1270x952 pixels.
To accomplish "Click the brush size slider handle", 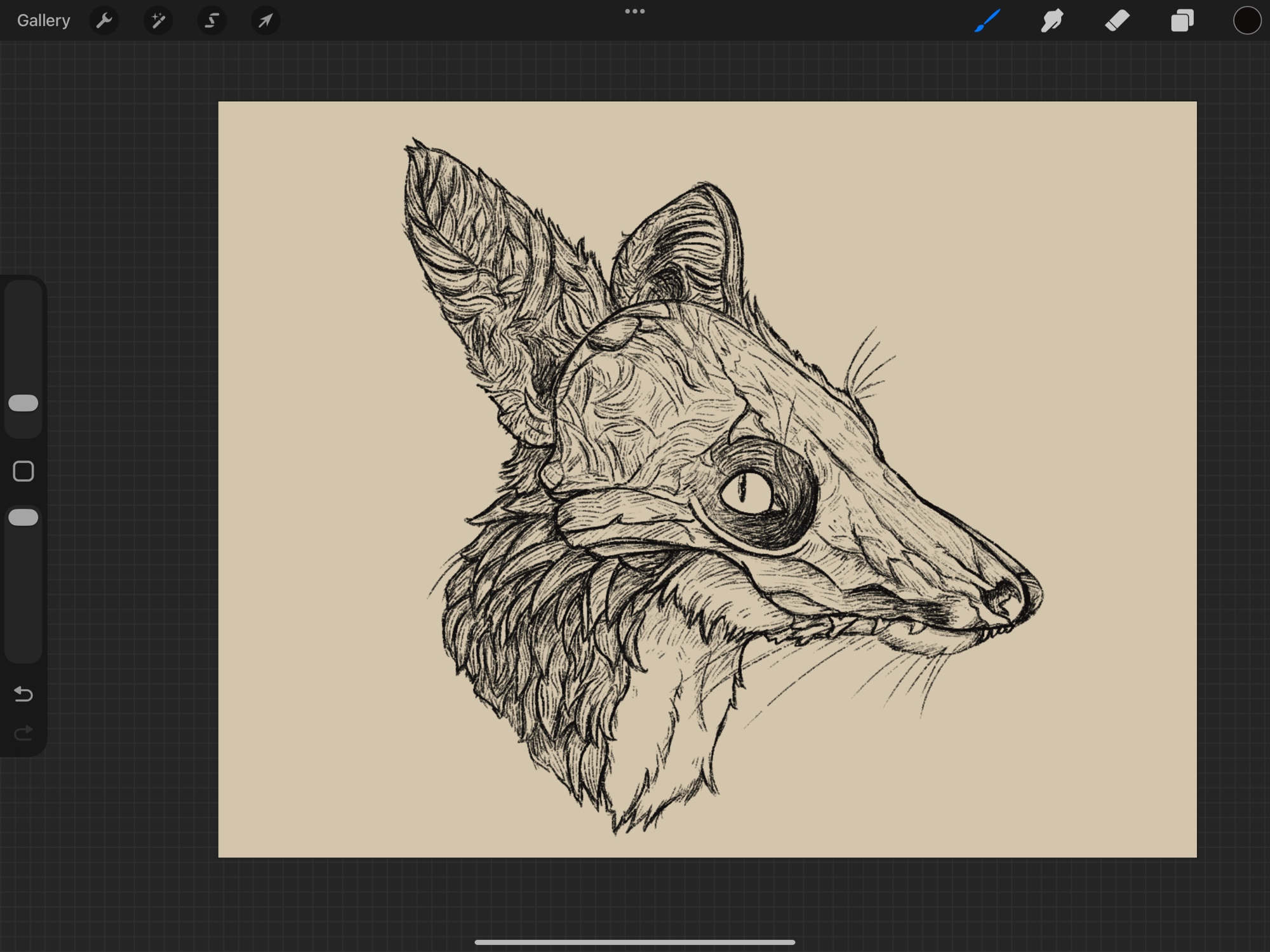I will pyautogui.click(x=23, y=403).
